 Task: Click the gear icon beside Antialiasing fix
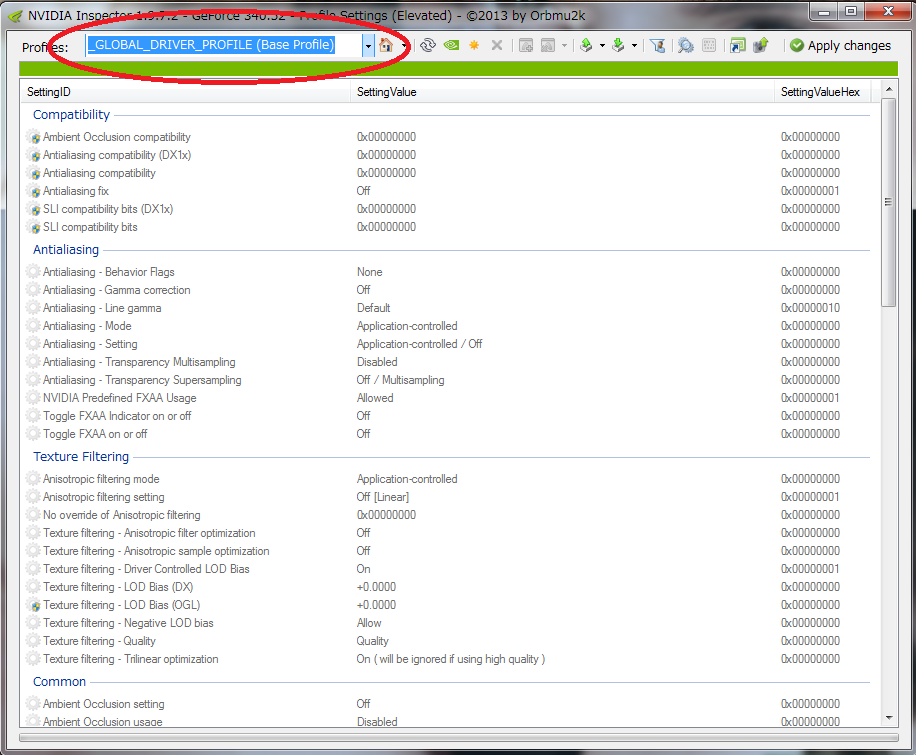(33, 191)
